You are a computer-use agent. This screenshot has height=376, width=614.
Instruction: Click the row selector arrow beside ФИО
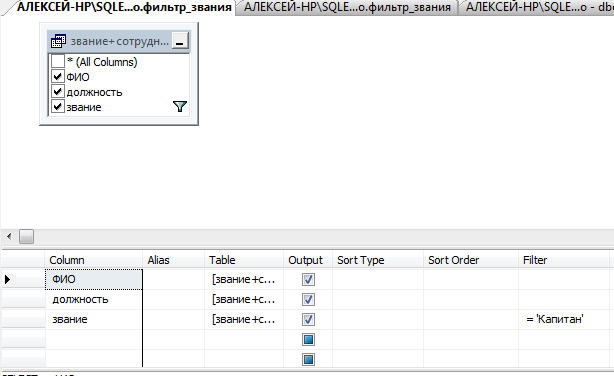point(7,279)
